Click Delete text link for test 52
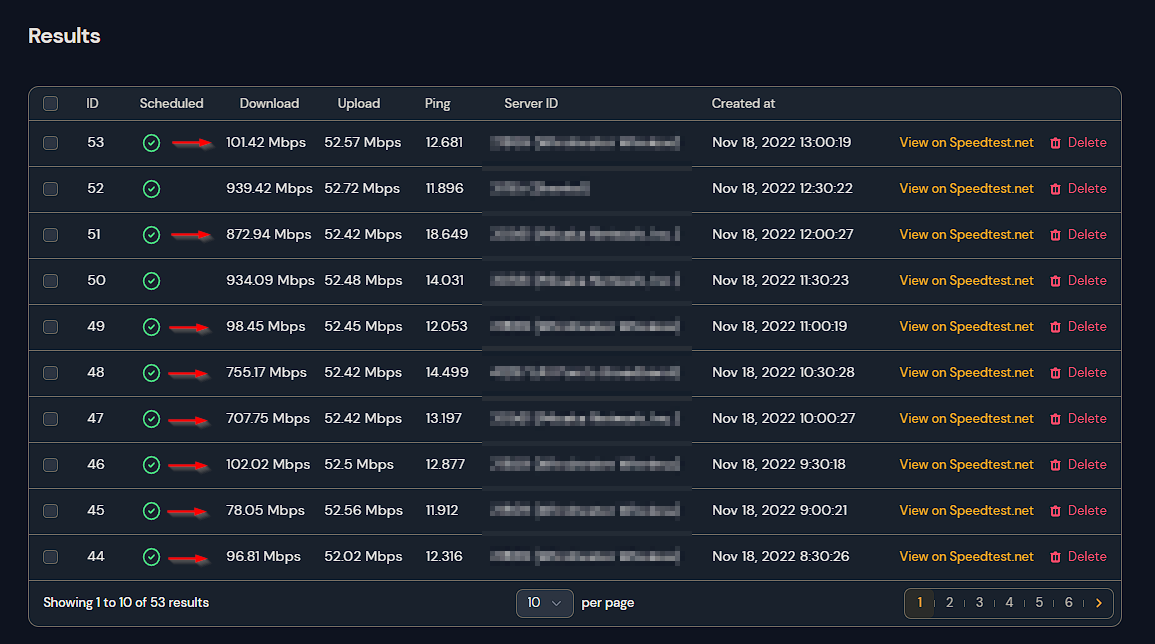The image size is (1155, 644). point(1089,188)
